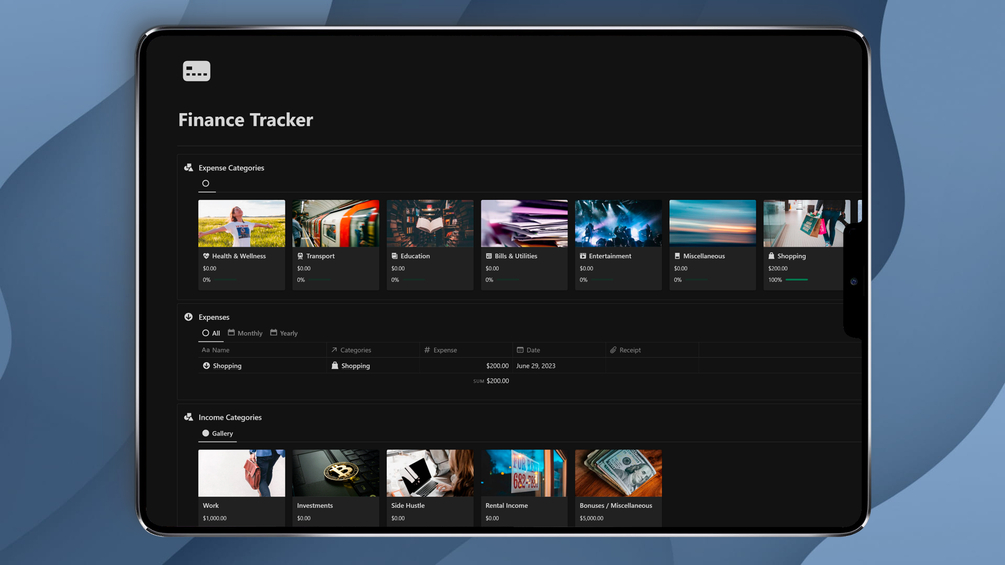Click the icon beside Entertainment

pyautogui.click(x=583, y=256)
